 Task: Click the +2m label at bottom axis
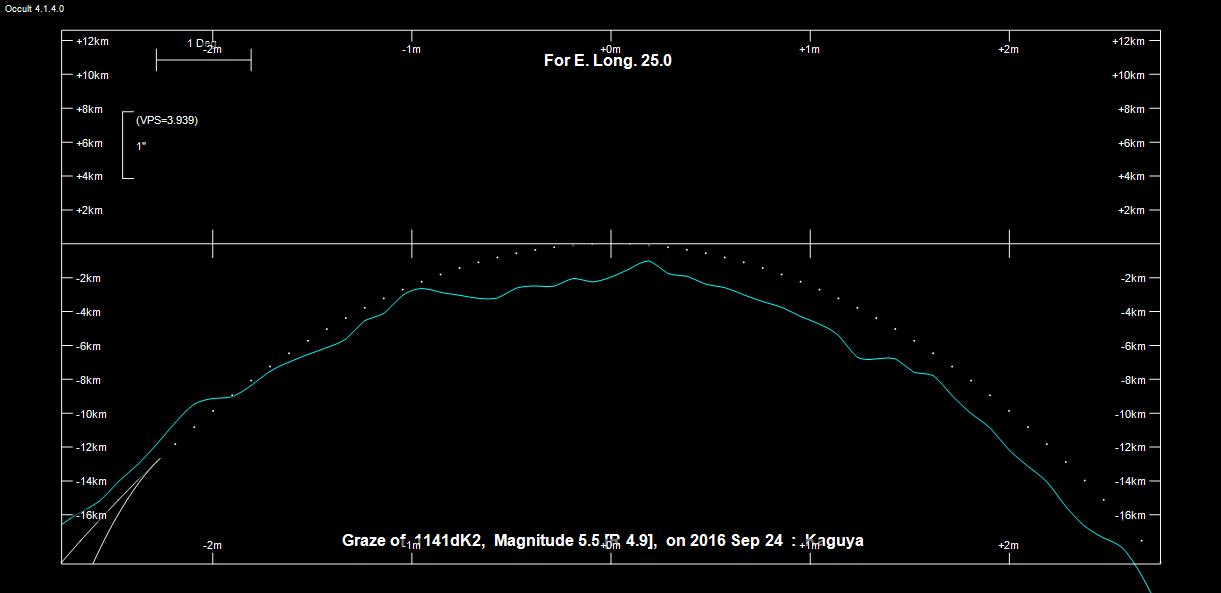coord(1008,545)
